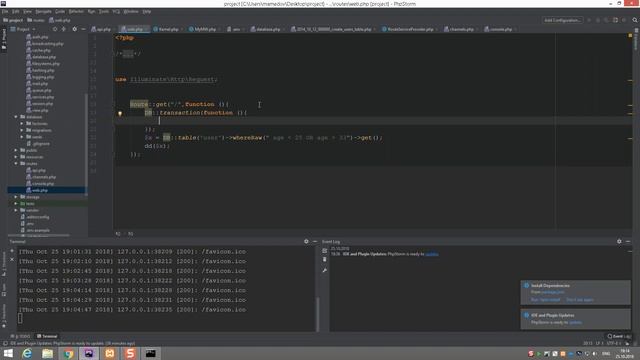Click the update link in Event Log message
Viewport: 640px width, 360px height.
pos(432,254)
